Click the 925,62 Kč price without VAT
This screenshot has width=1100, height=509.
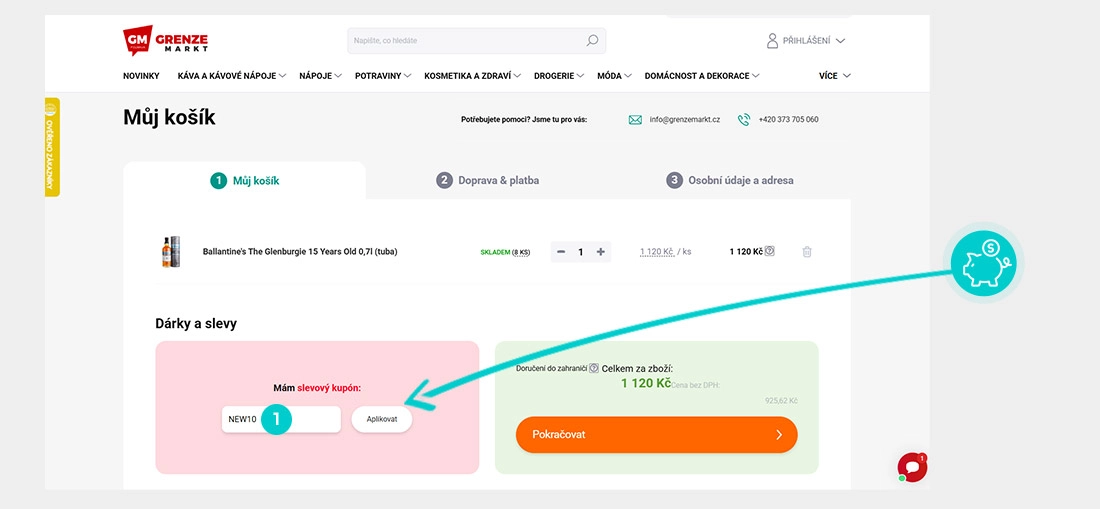pyautogui.click(x=781, y=401)
